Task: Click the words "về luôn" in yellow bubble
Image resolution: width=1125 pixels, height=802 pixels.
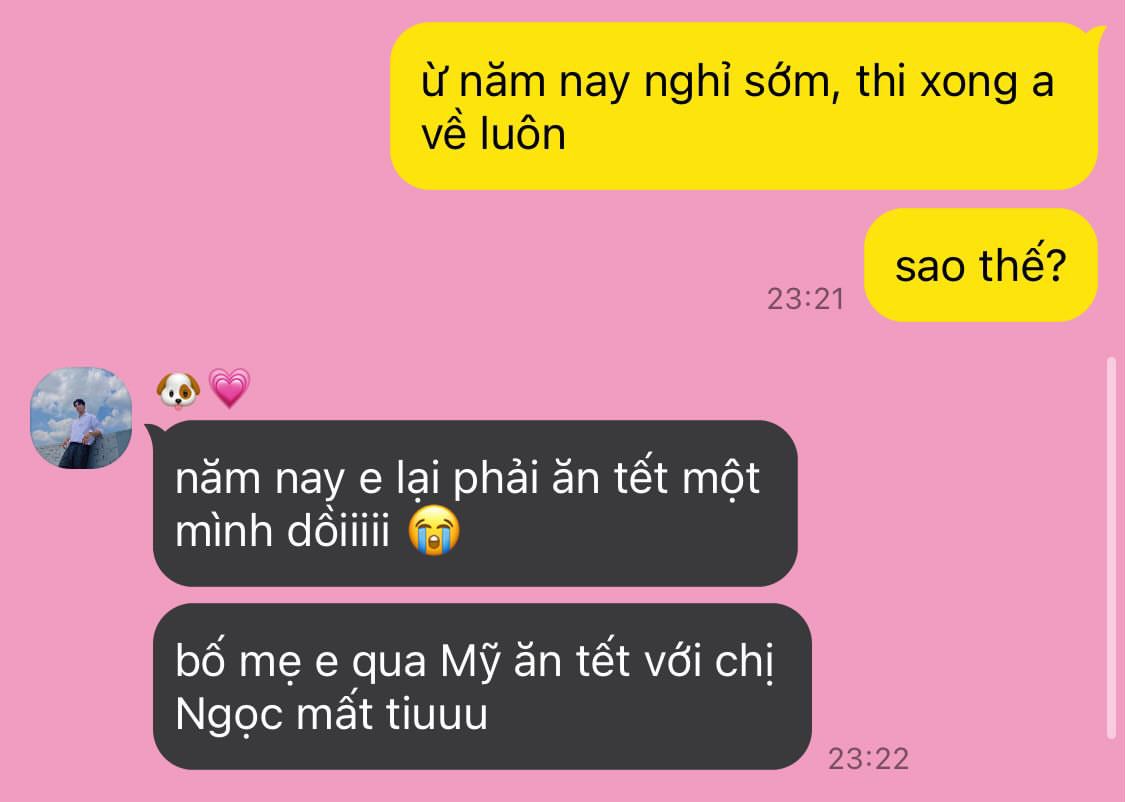Action: point(494,134)
